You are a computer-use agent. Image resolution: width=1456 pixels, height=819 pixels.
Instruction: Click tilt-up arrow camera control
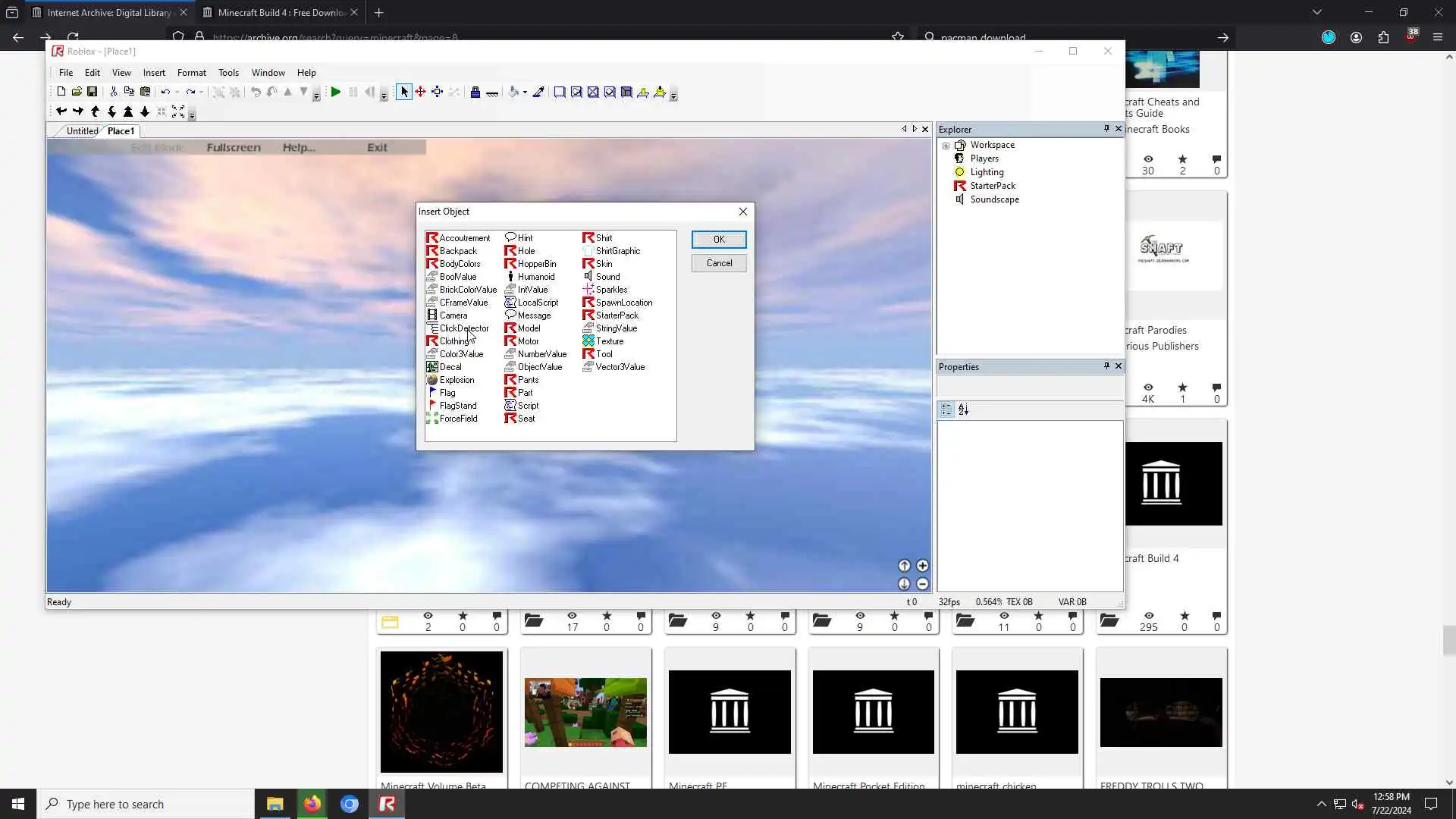click(904, 566)
